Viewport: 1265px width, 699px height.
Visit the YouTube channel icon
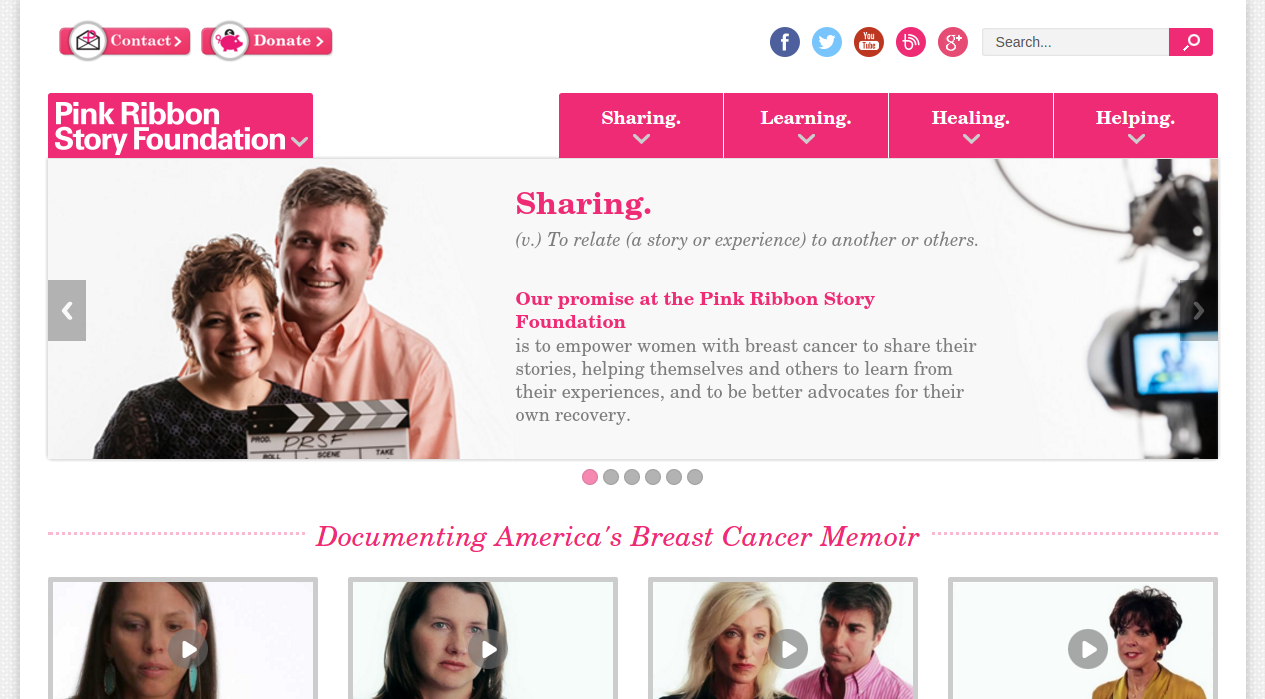(868, 42)
